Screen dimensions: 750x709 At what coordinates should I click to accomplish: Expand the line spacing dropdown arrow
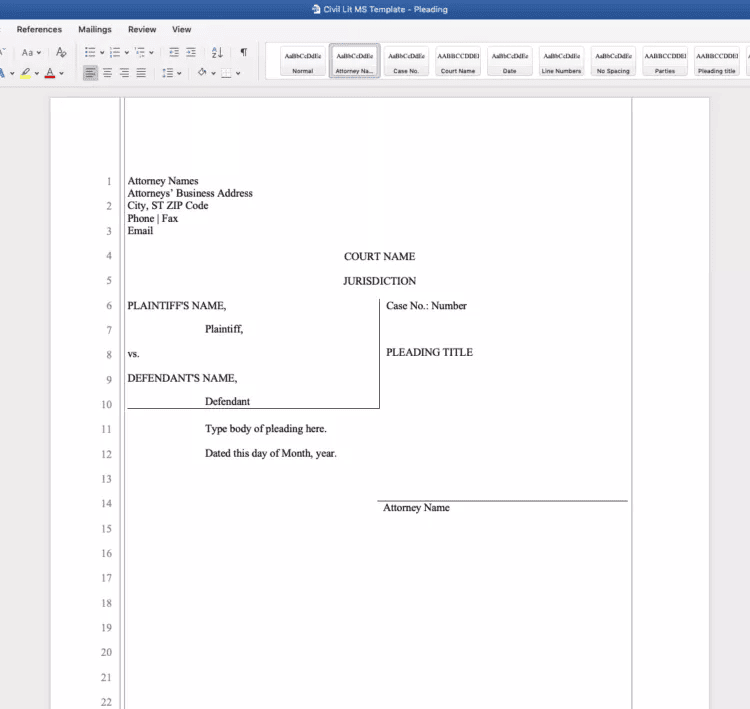[x=179, y=74]
